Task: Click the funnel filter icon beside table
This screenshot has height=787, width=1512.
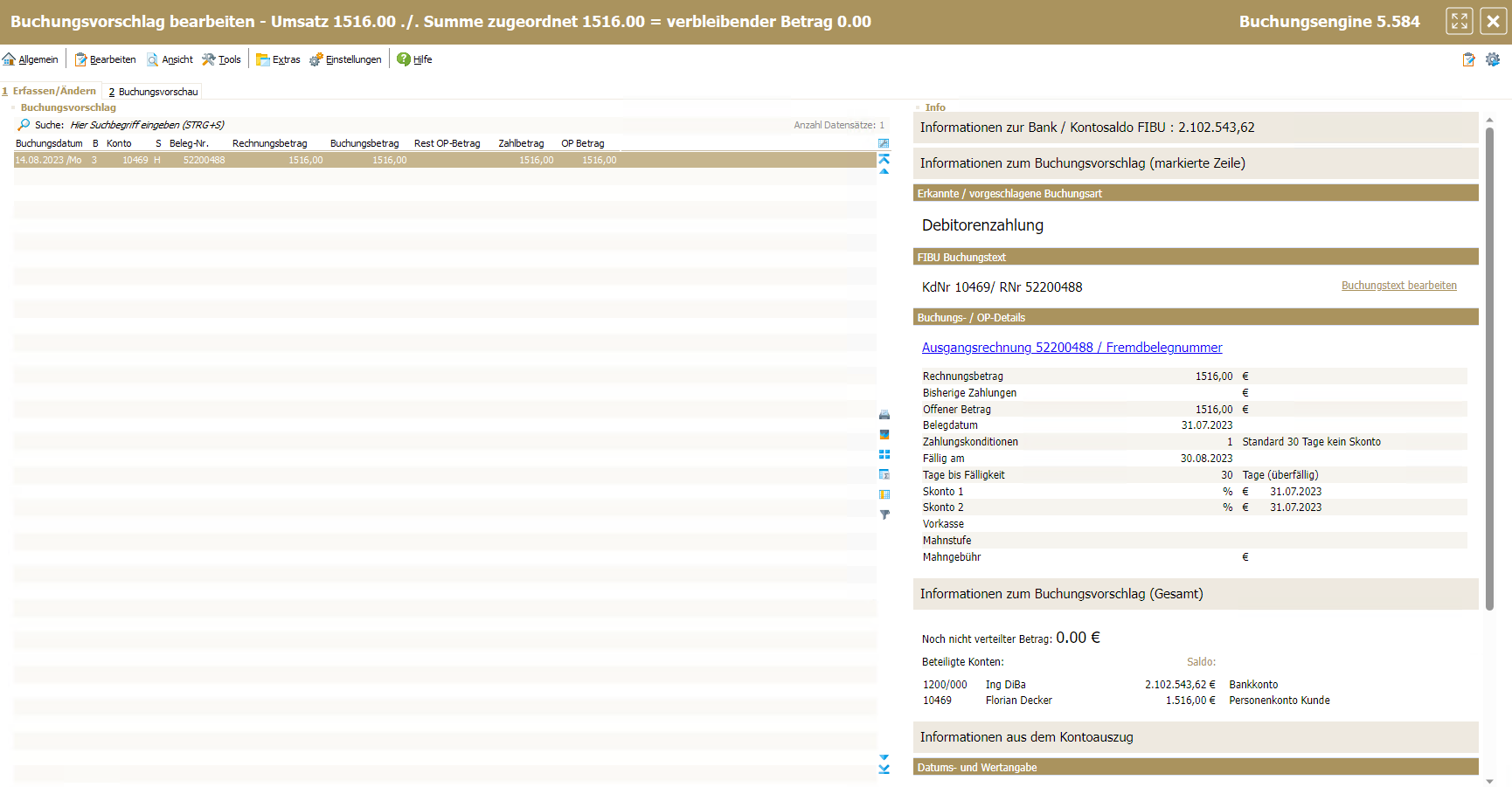Action: [884, 515]
